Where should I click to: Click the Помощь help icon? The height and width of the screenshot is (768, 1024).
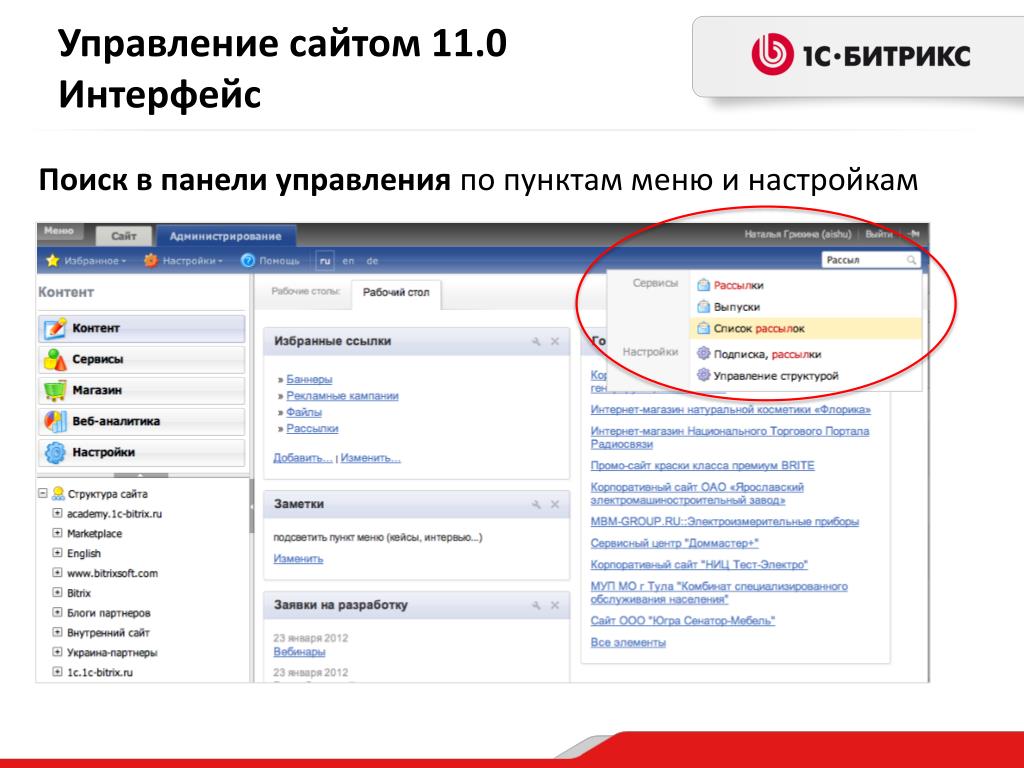pos(248,261)
